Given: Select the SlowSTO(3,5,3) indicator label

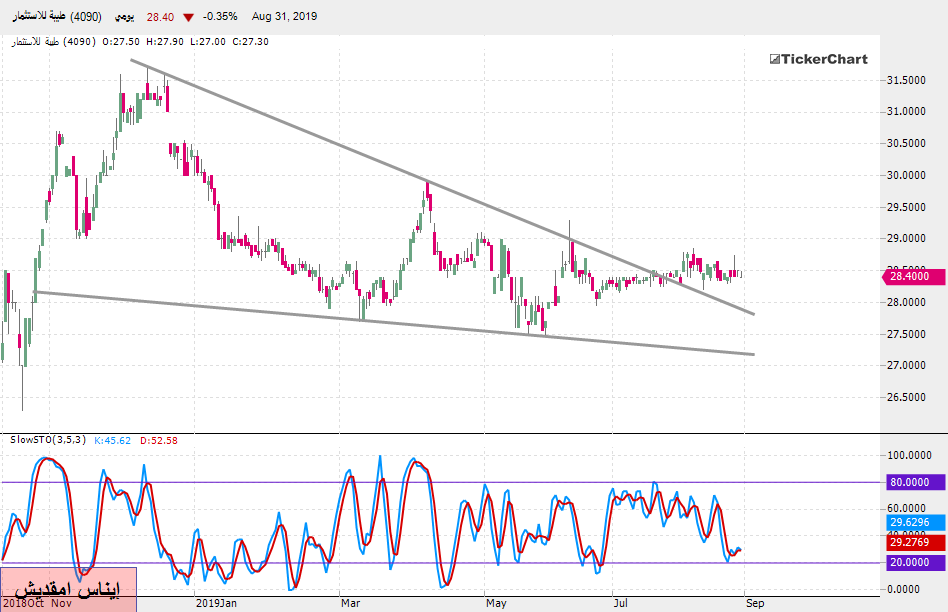Looking at the screenshot, I should 47,440.
